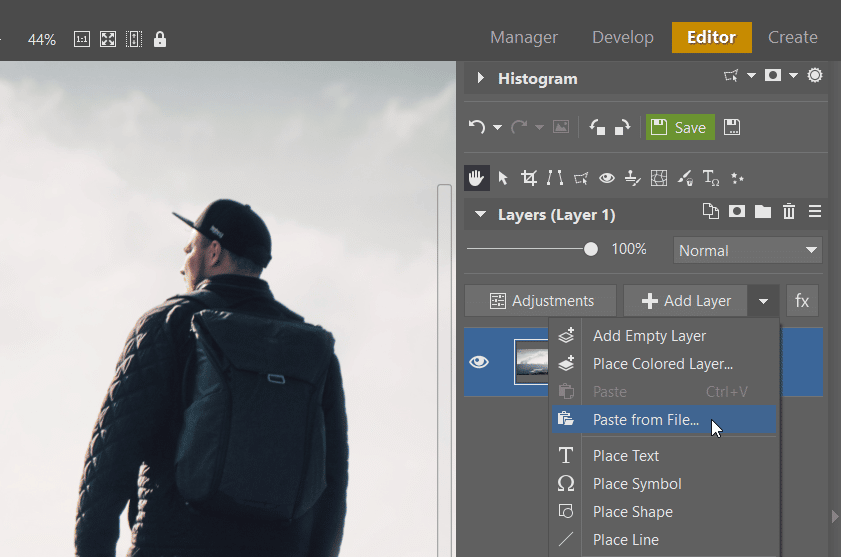
Task: Click the Adjustments button
Action: pyautogui.click(x=541, y=301)
